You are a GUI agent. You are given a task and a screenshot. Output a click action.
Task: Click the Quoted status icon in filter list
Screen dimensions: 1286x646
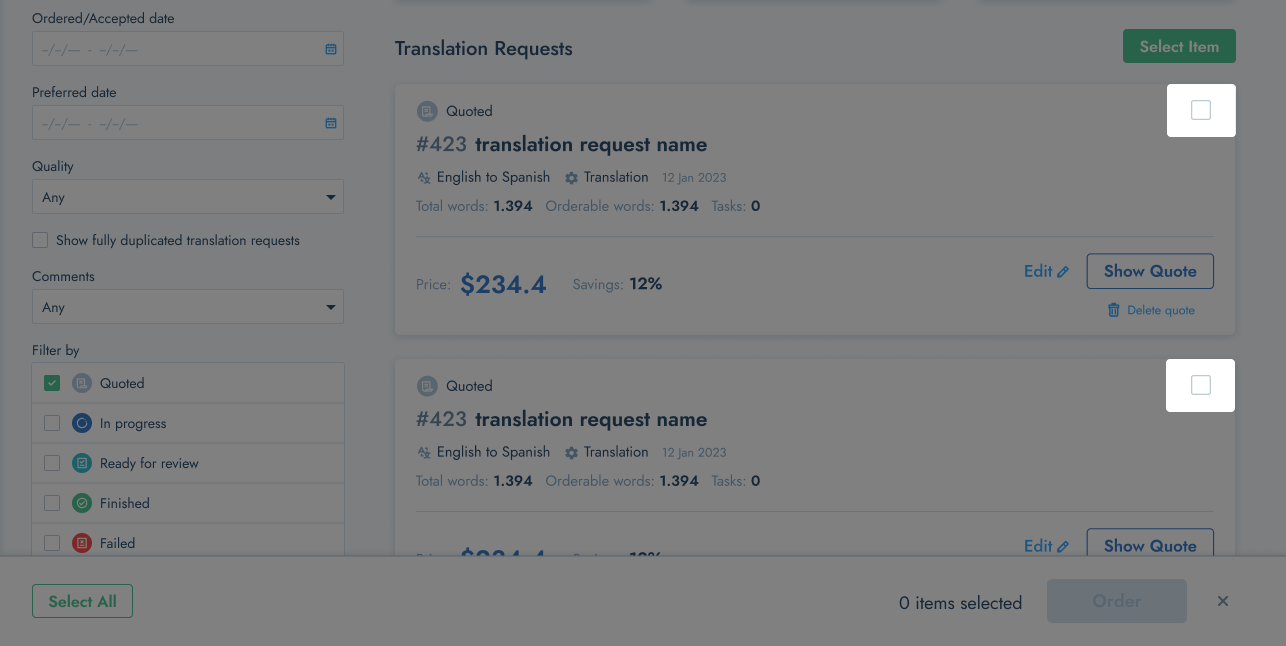82,383
